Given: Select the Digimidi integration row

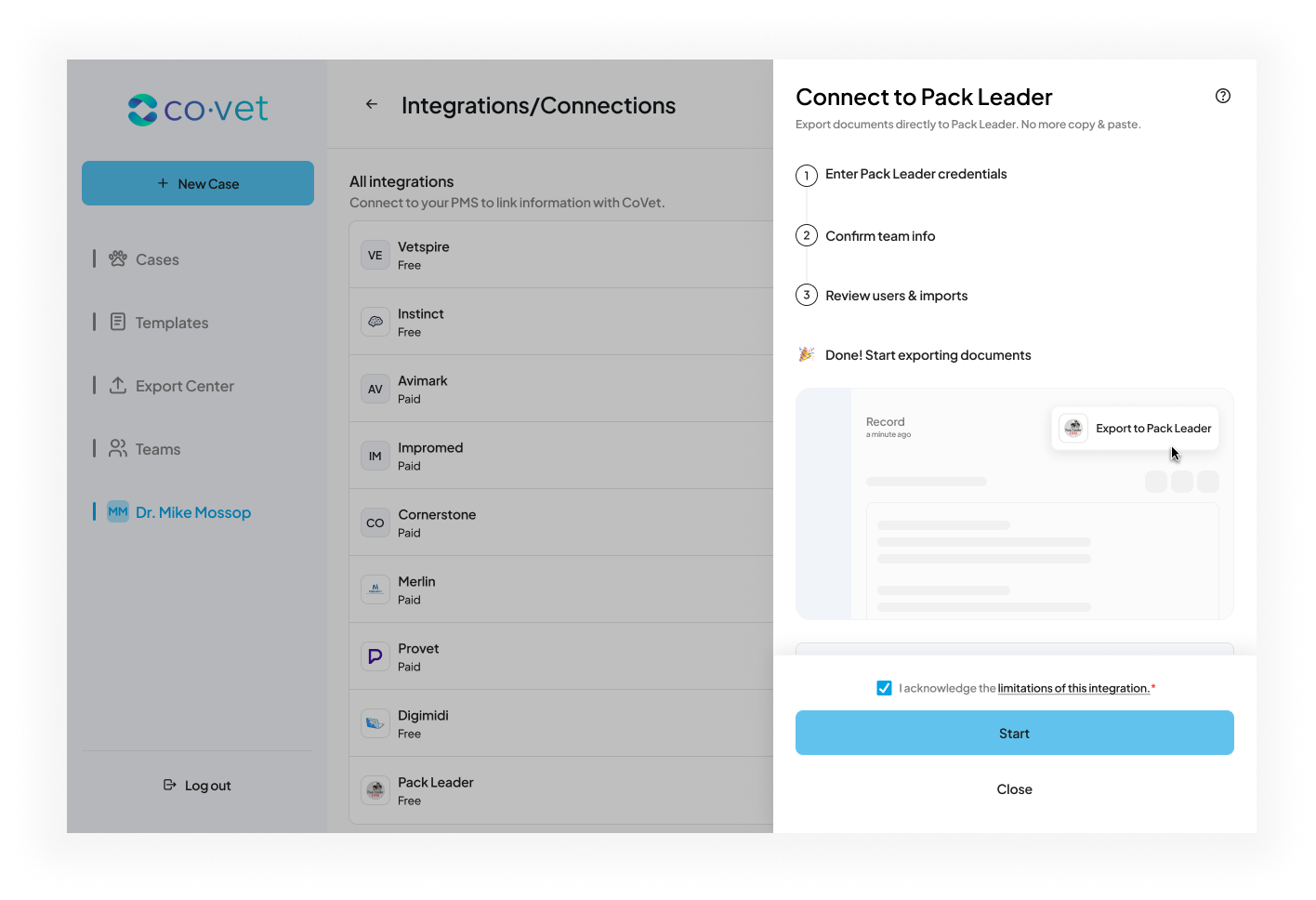Looking at the screenshot, I should click(561, 723).
